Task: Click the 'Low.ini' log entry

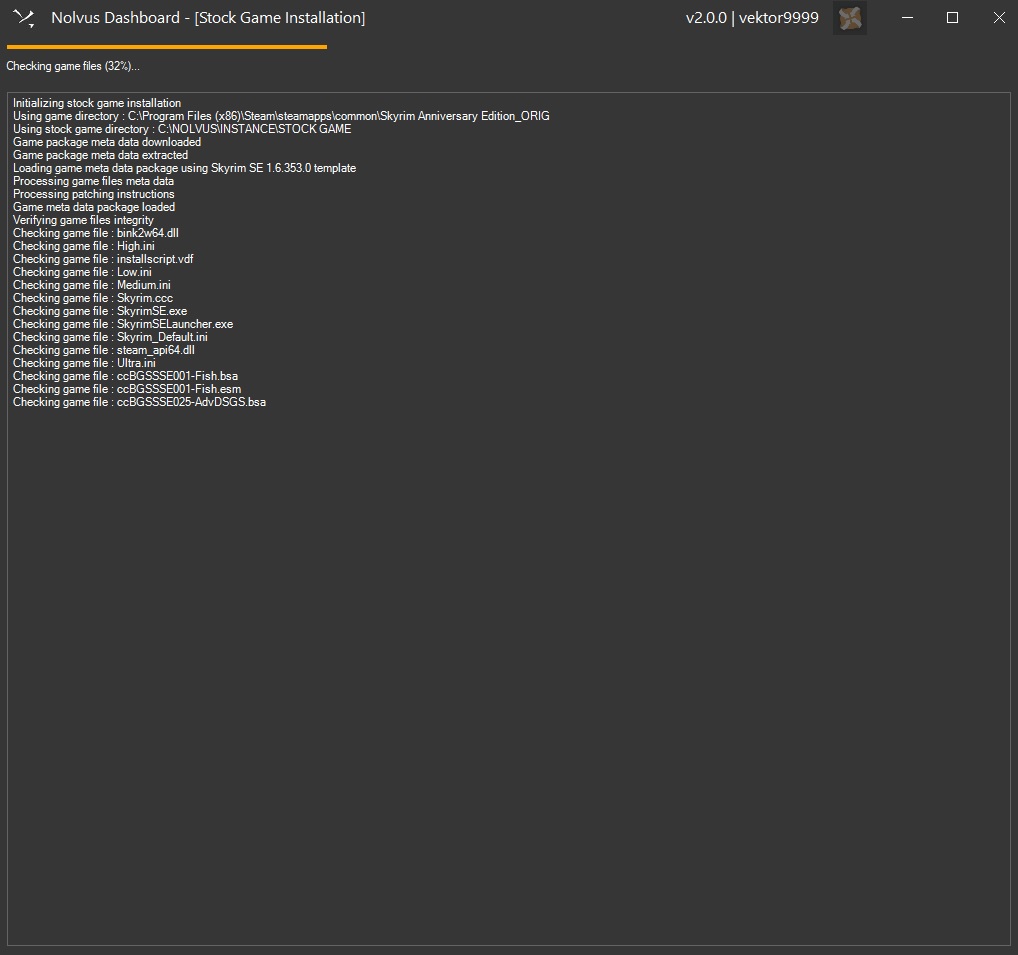Action: [82, 272]
